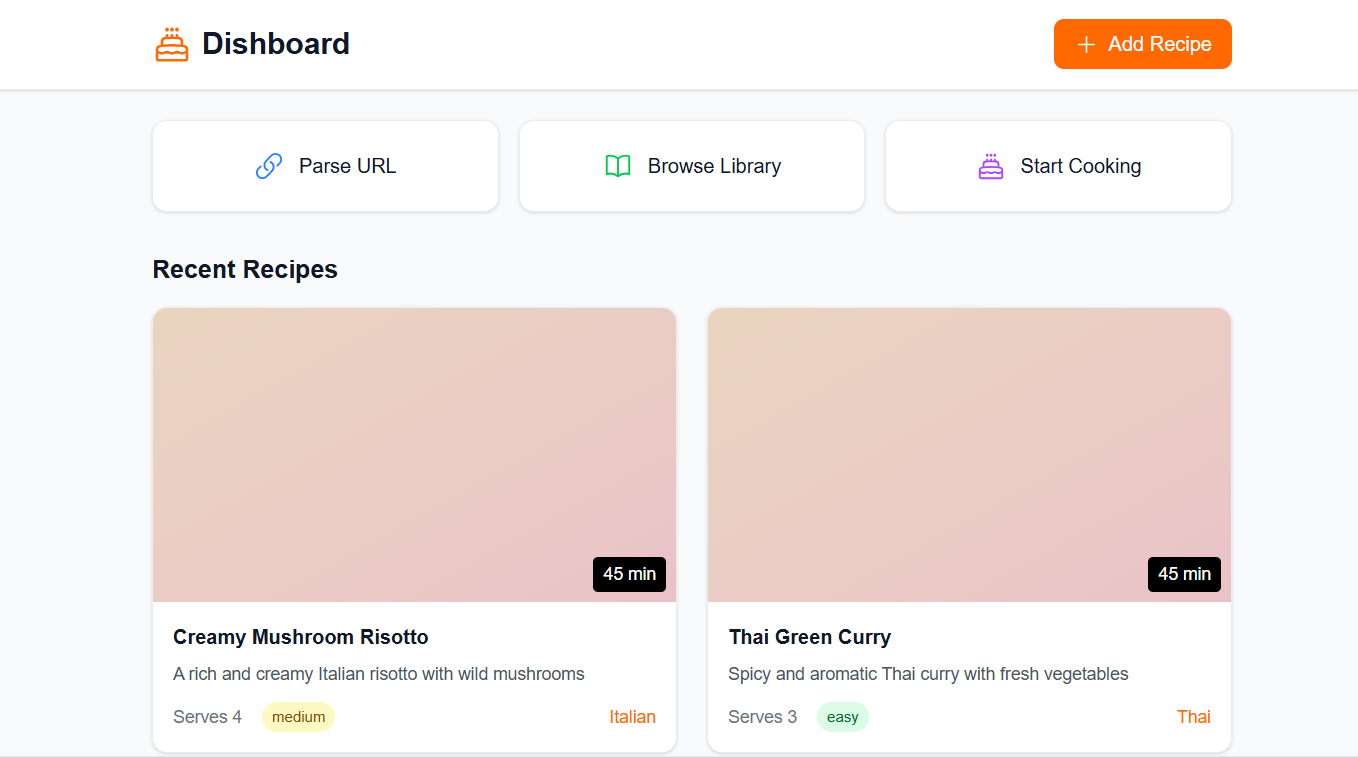Viewport: 1358px width, 757px height.
Task: Select the yellow medium difficulty tag
Action: pyautogui.click(x=298, y=717)
